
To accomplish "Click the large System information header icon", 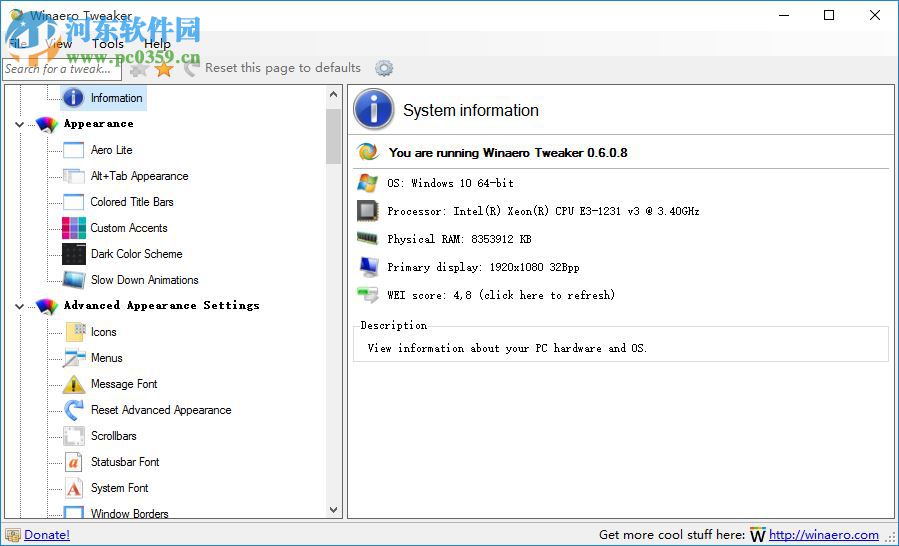I will [x=374, y=109].
